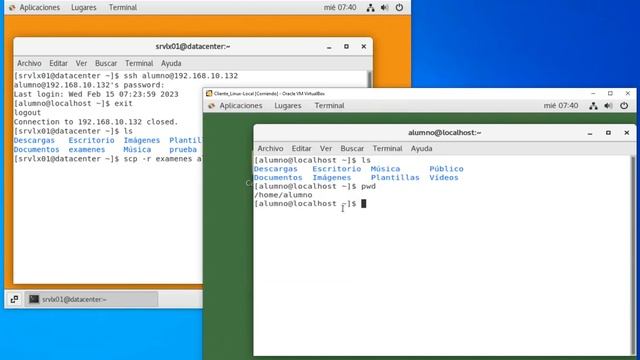Image resolution: width=640 pixels, height=360 pixels.
Task: Click Escritorio in alumno terminal listing
Action: coord(337,169)
